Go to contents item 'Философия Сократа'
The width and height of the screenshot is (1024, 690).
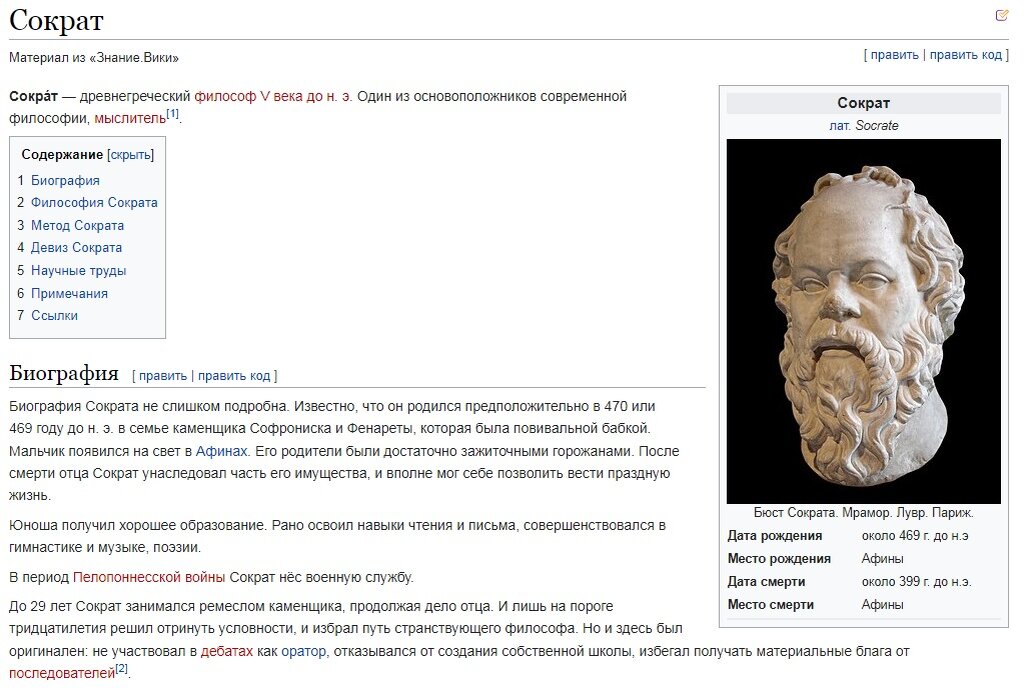pos(94,202)
